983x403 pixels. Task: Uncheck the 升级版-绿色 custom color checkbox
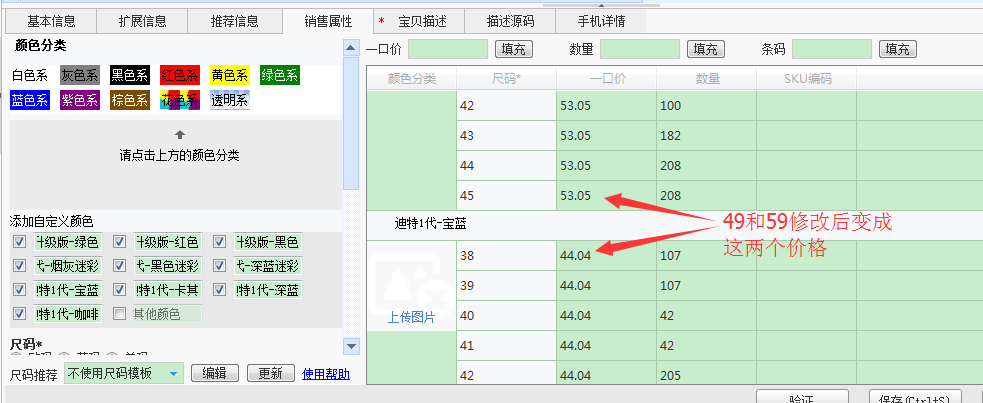(20, 242)
